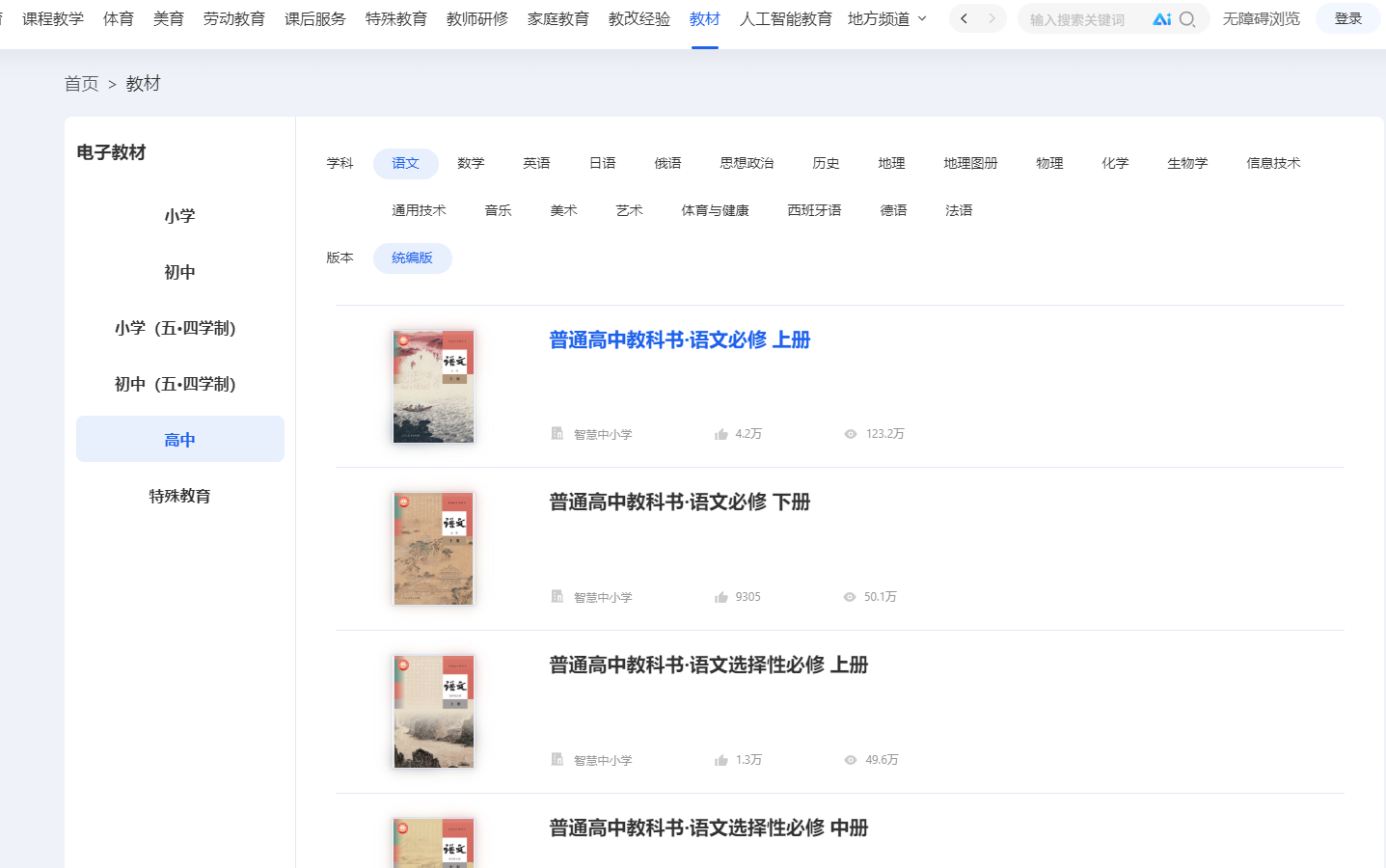Open cover thumbnail of 语文必修 上册
The image size is (1386, 868).
[434, 387]
